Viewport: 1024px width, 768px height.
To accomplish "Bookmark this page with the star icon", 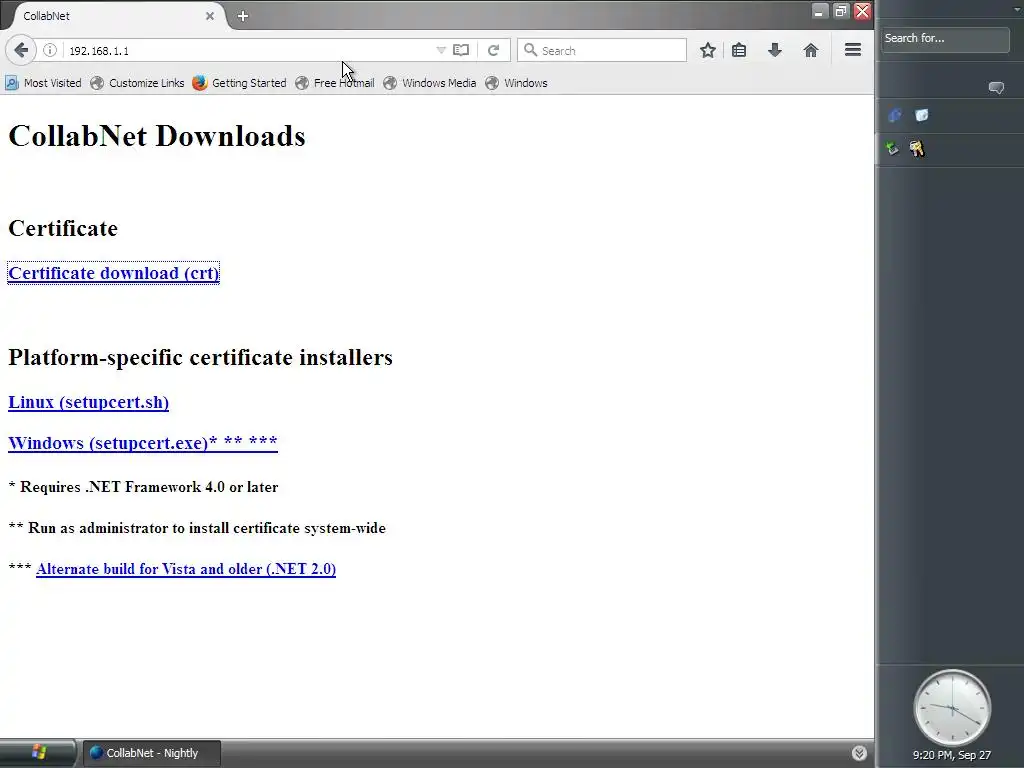I will [x=708, y=50].
